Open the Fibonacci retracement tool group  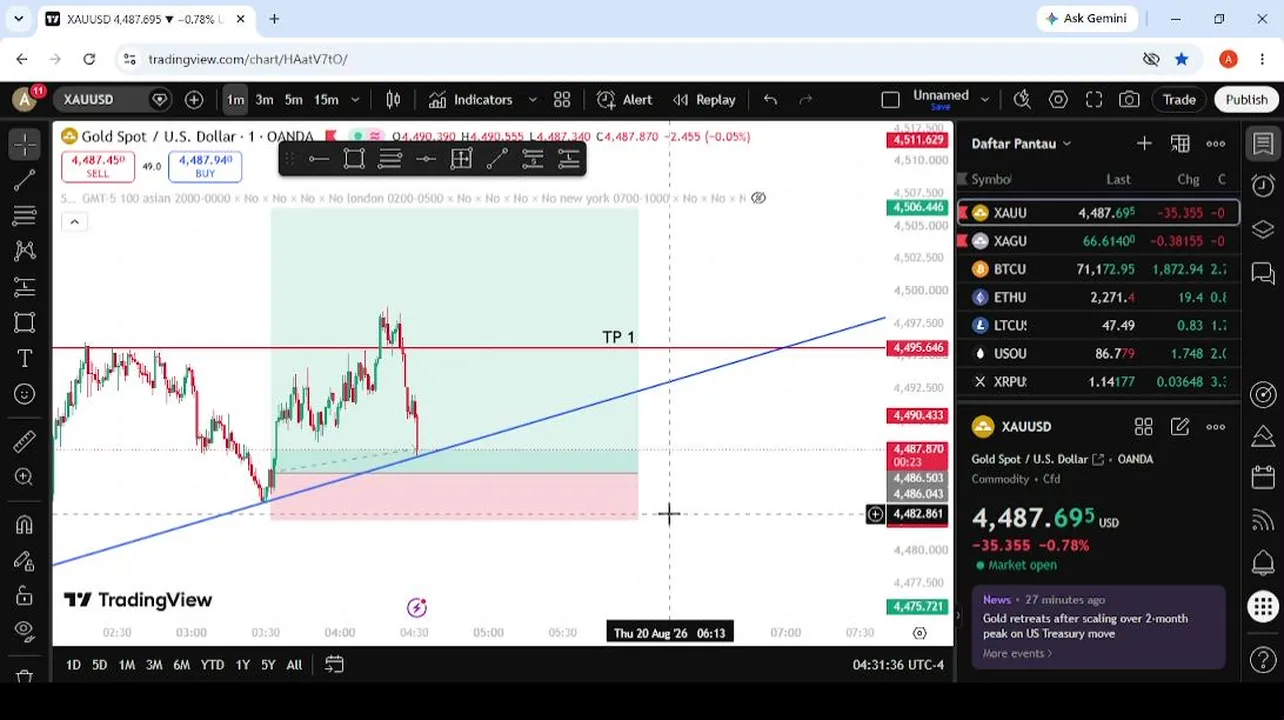point(25,216)
